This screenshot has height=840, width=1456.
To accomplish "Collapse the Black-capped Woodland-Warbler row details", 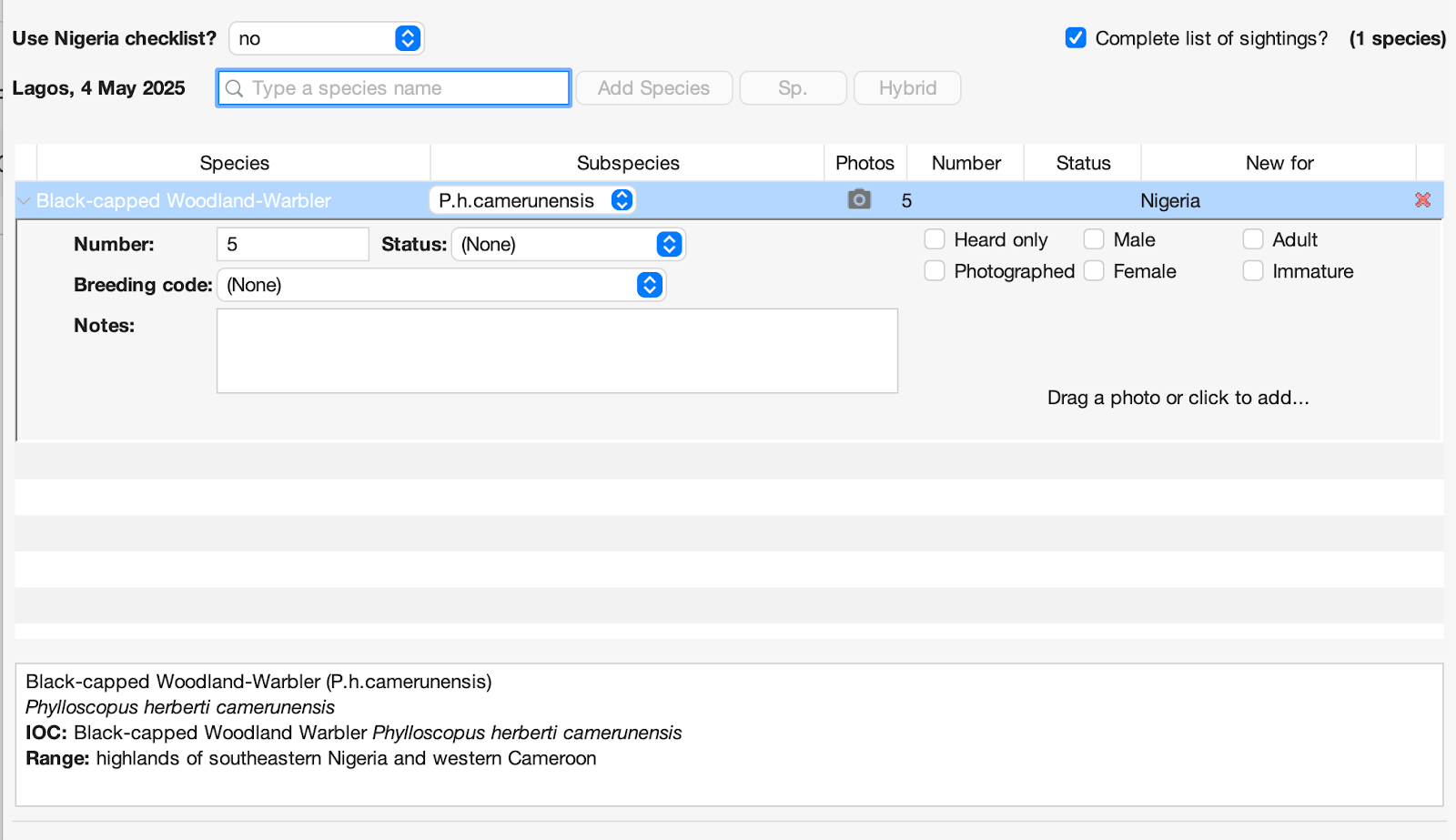I will tap(25, 201).
